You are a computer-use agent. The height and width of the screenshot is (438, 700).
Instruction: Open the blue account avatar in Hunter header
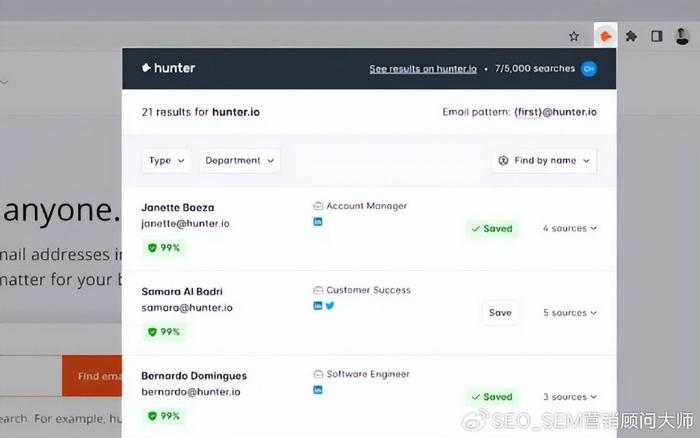(589, 69)
